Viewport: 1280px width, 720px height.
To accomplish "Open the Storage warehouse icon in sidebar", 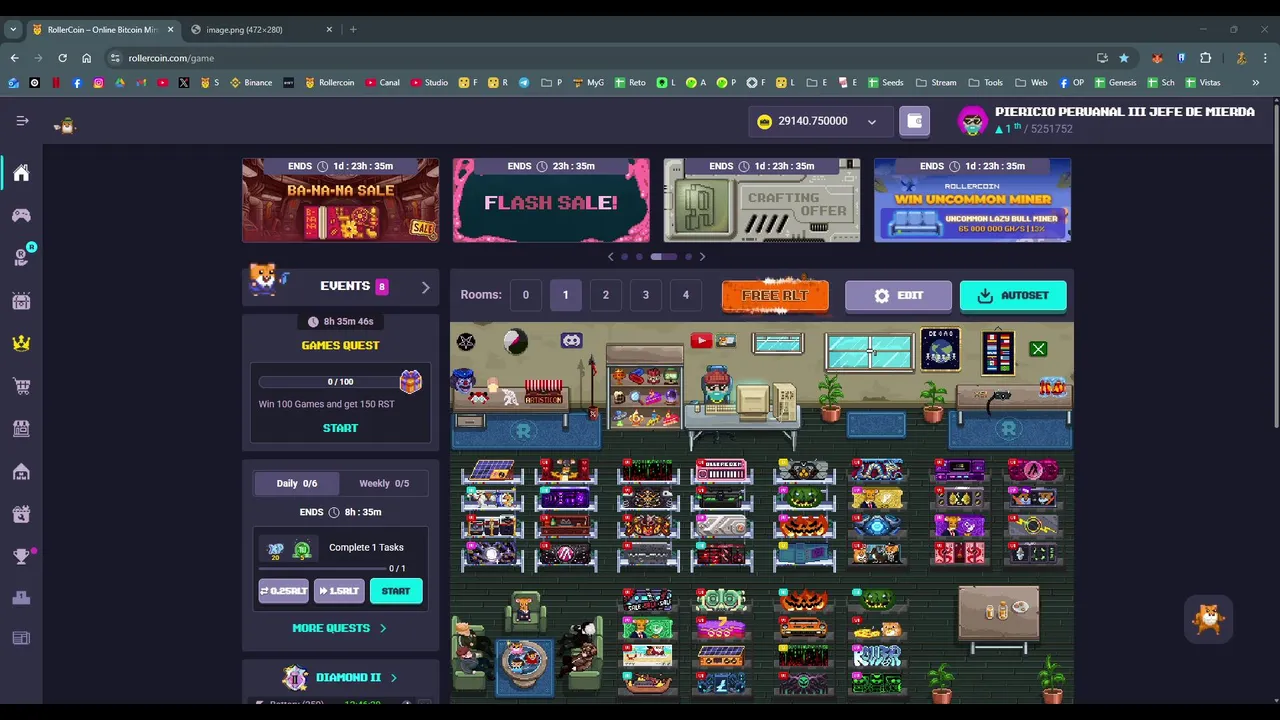I will pos(21,471).
